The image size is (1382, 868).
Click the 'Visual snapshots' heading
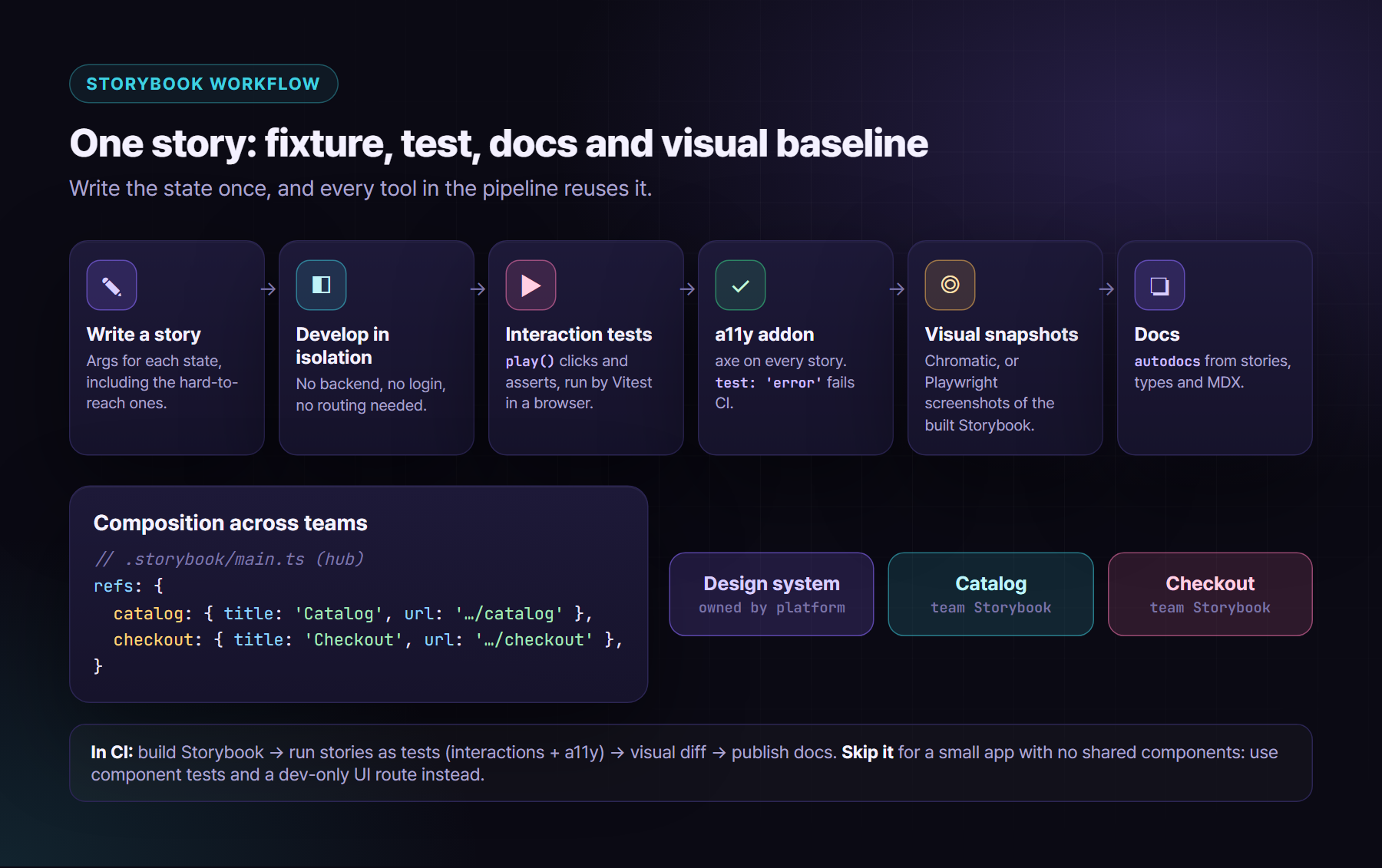1001,335
